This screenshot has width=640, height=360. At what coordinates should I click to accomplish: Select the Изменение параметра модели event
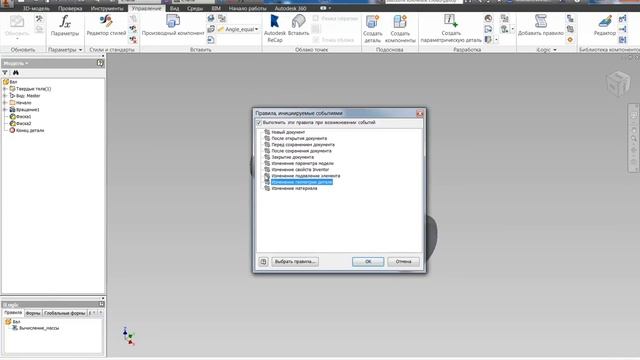pyautogui.click(x=302, y=163)
